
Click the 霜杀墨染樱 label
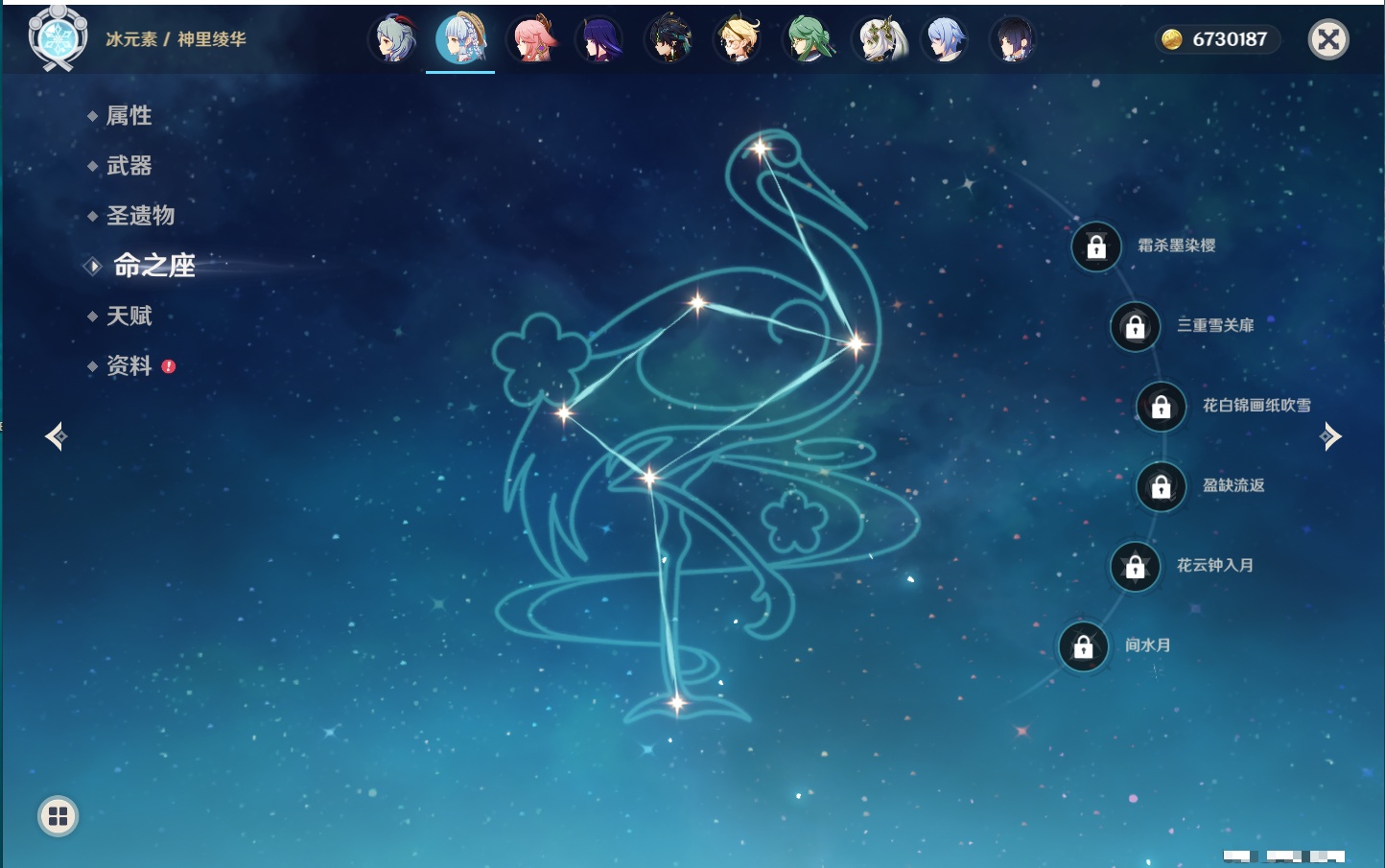coord(1177,246)
